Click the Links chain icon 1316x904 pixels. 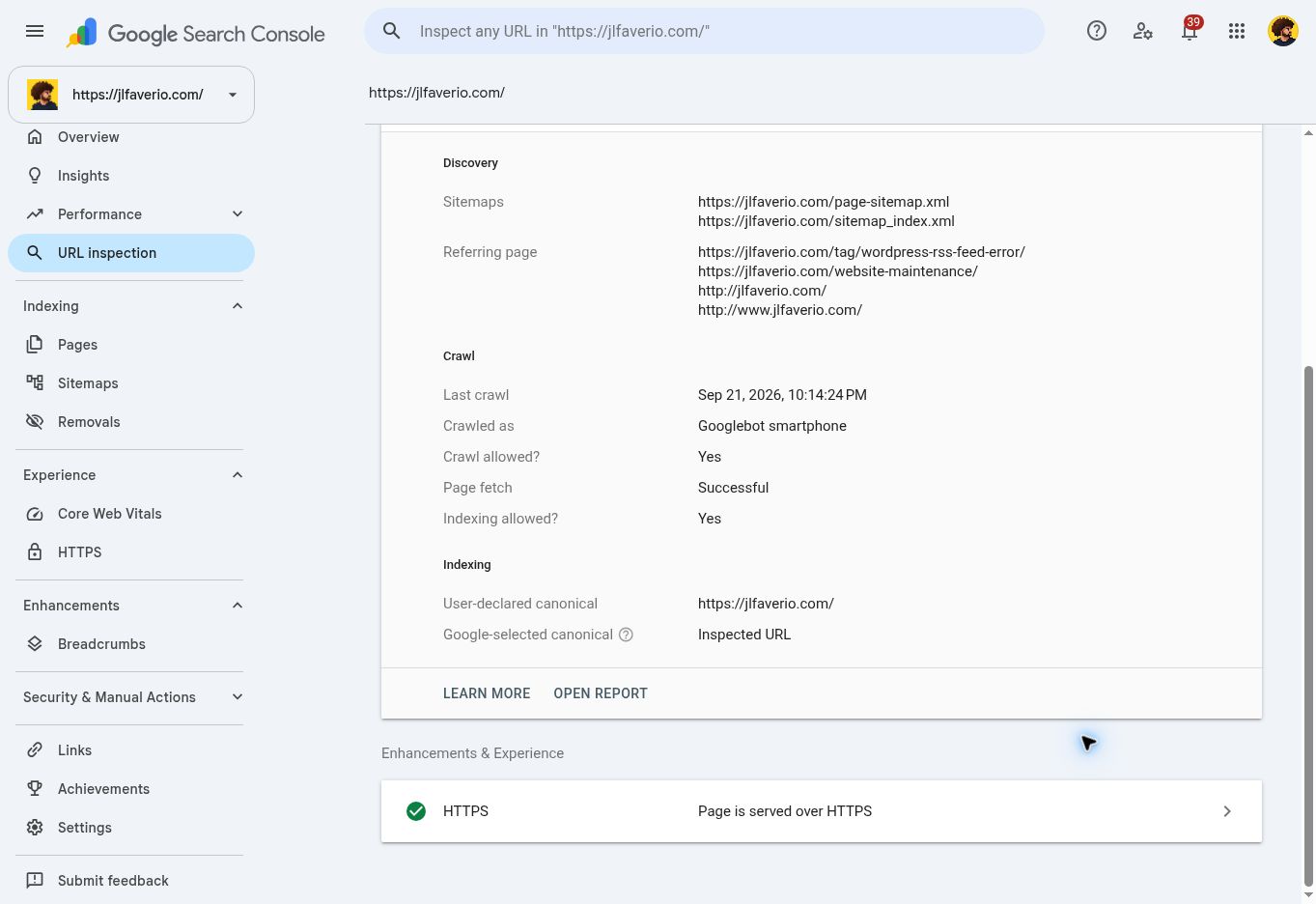pos(35,749)
